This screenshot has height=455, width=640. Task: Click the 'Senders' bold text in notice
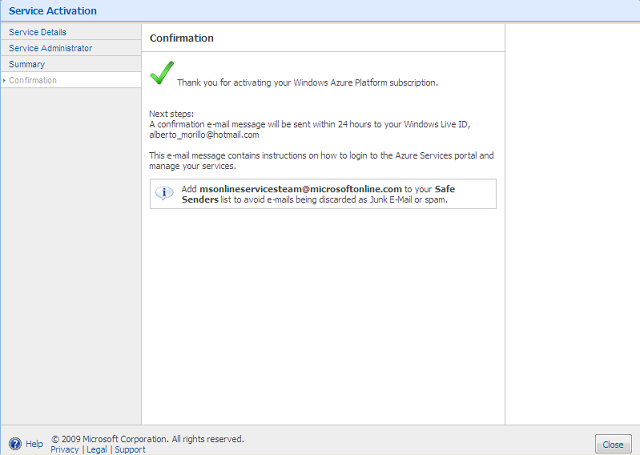(x=200, y=200)
